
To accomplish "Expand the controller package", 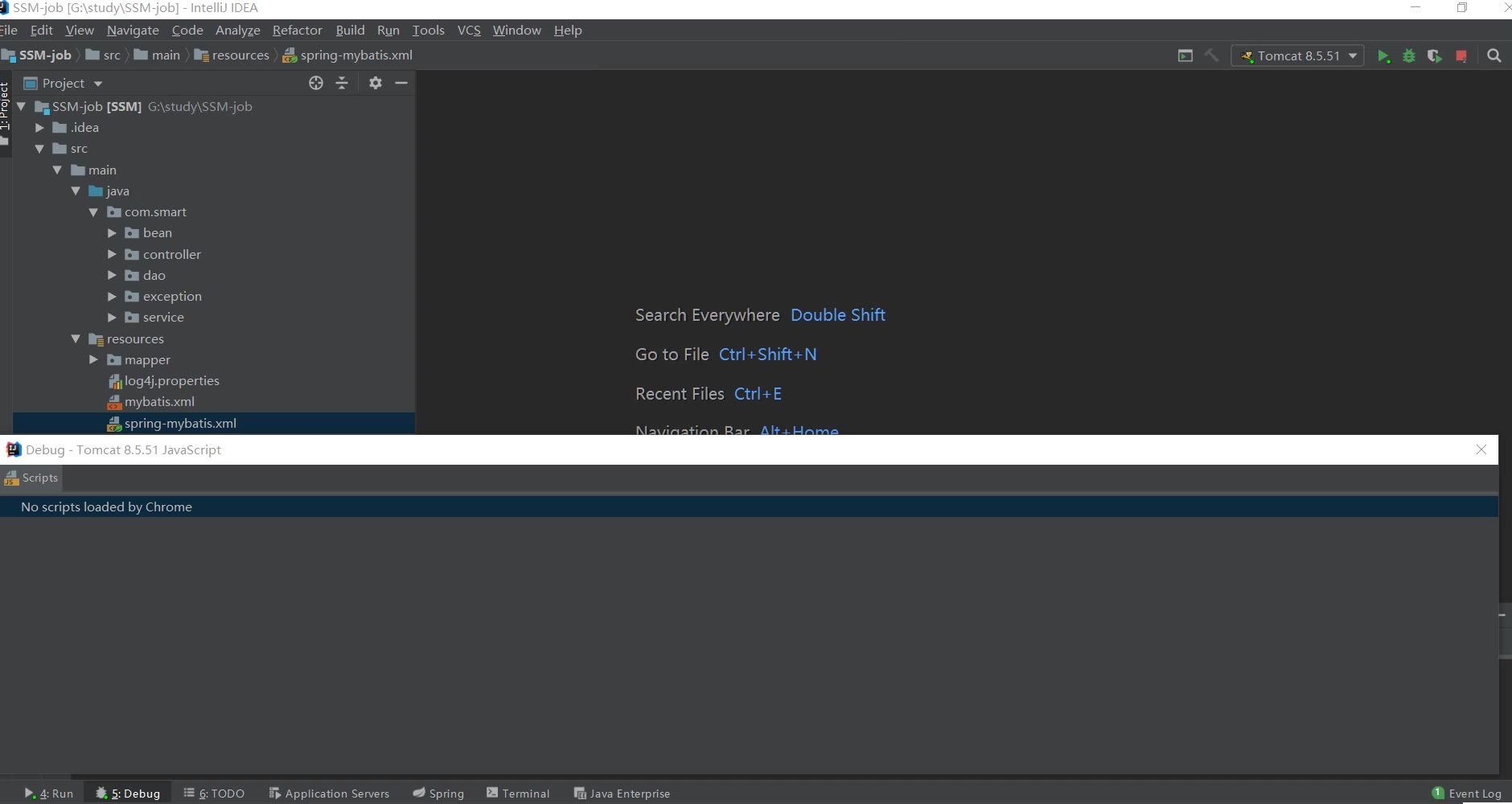I will coord(112,254).
